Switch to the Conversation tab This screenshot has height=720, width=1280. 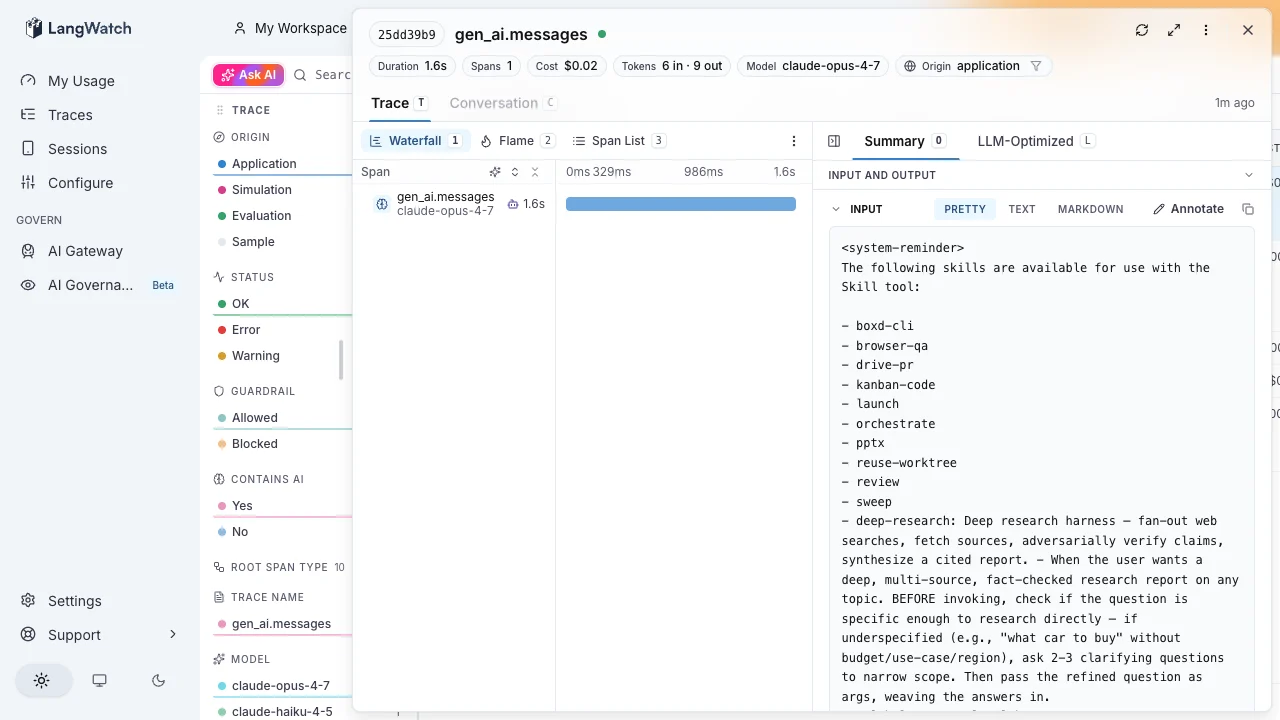[x=503, y=103]
